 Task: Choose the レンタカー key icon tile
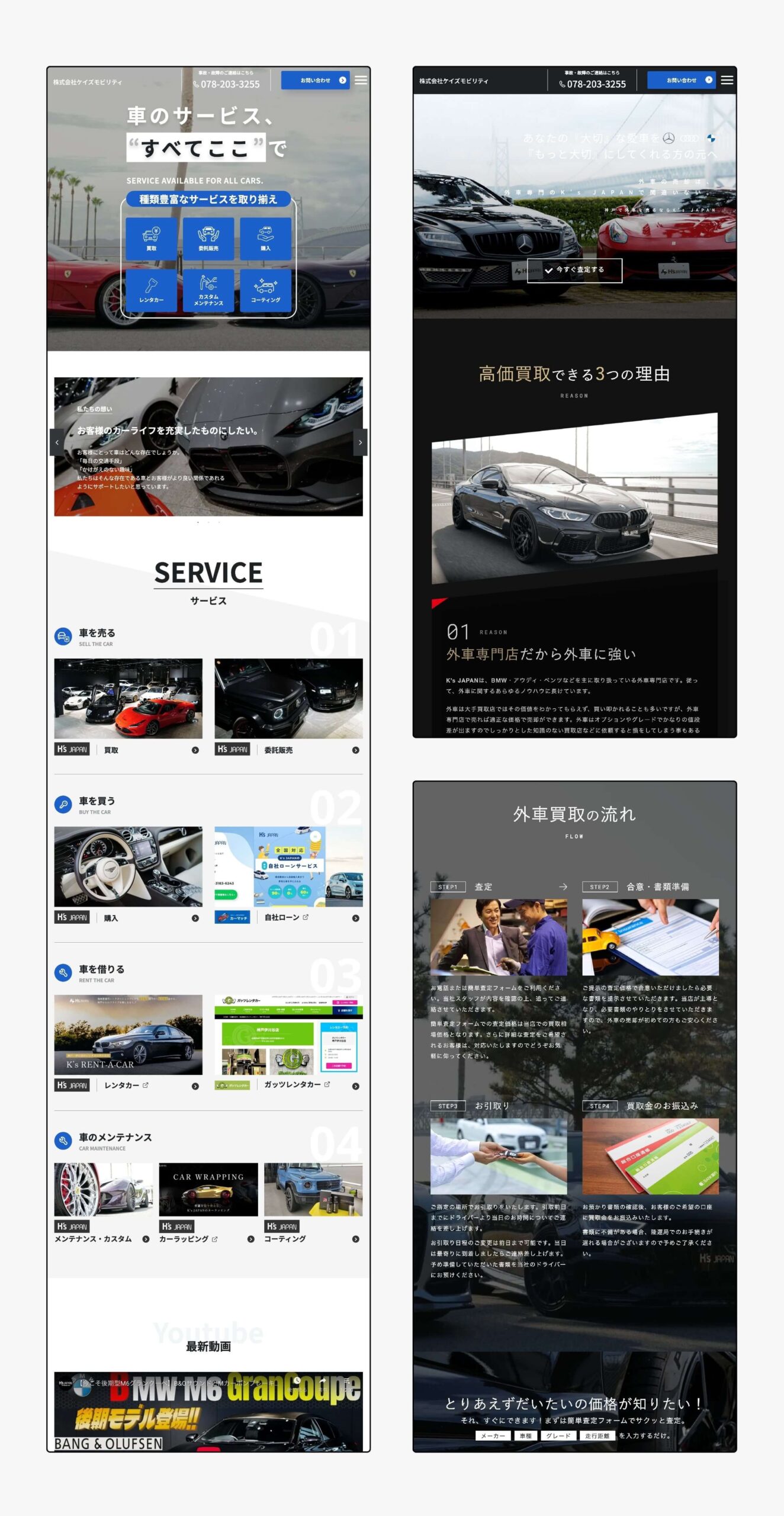click(151, 290)
